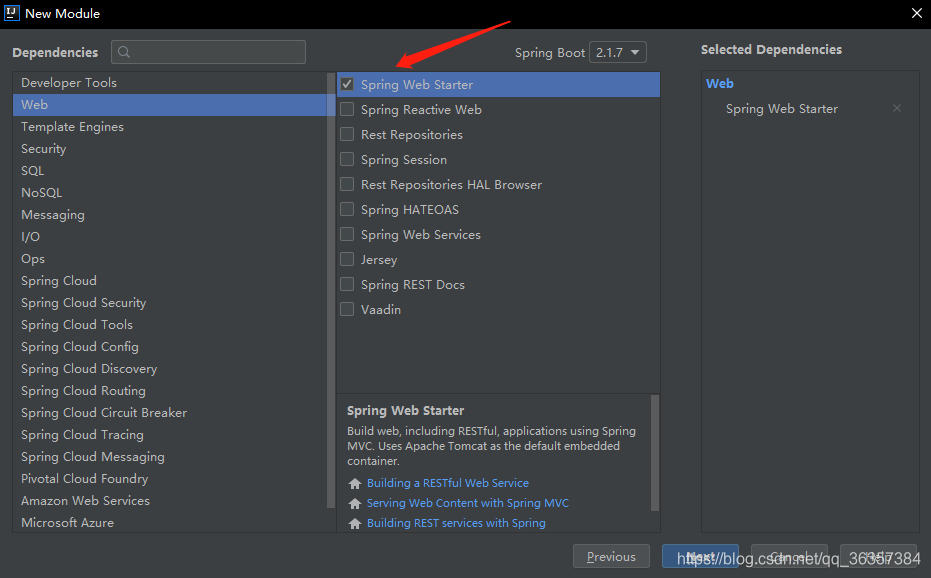This screenshot has width=931, height=578.
Task: Click the Help button at the bottom right
Action: tap(878, 557)
